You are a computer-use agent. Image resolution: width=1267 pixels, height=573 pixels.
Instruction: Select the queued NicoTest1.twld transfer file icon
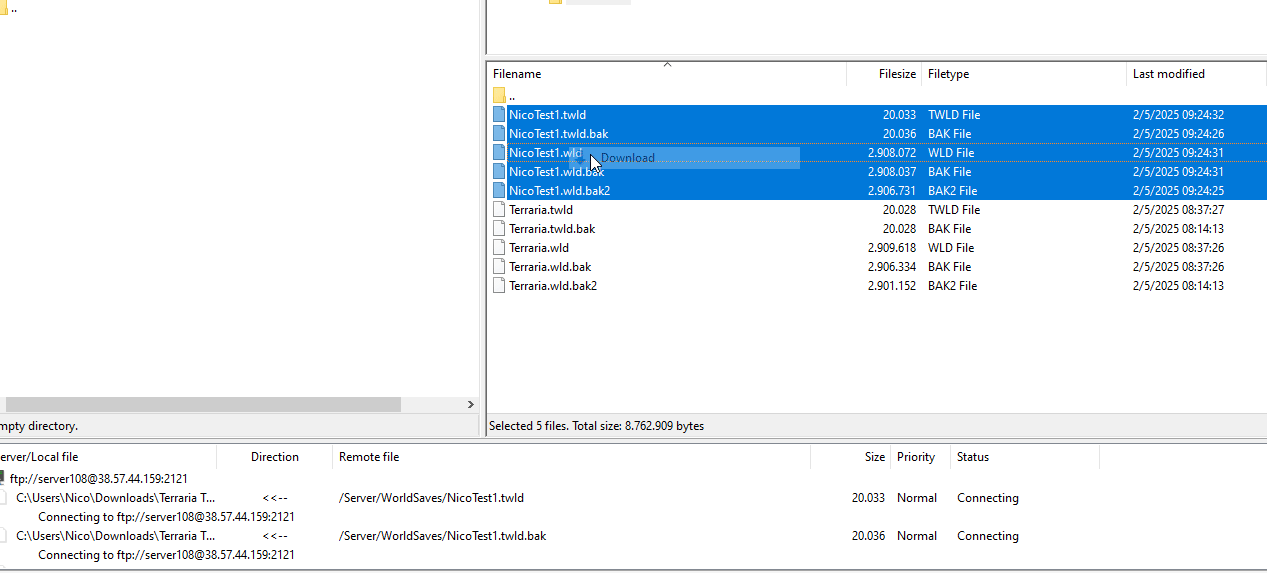[3, 498]
